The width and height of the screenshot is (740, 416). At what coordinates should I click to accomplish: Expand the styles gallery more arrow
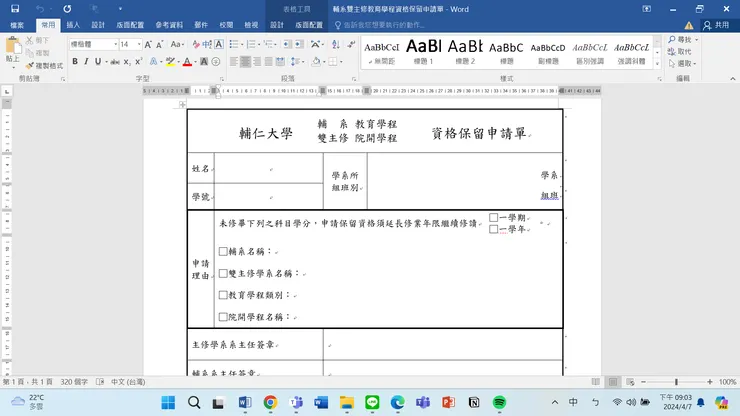pos(657,64)
